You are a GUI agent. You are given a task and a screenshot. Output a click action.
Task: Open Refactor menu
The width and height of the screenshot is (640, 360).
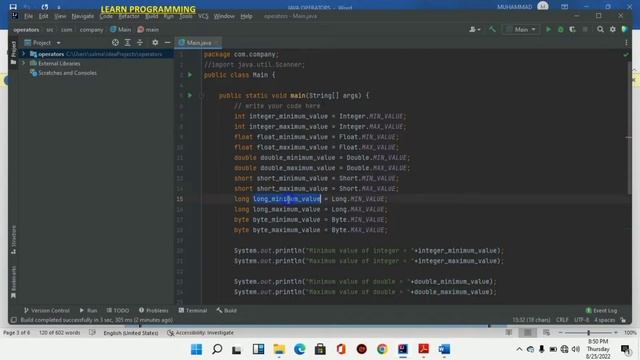129,16
